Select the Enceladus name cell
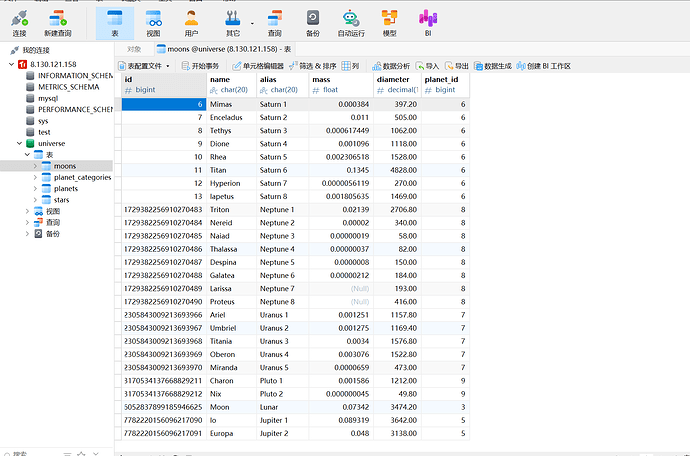This screenshot has height=456, width=690. tap(231, 118)
